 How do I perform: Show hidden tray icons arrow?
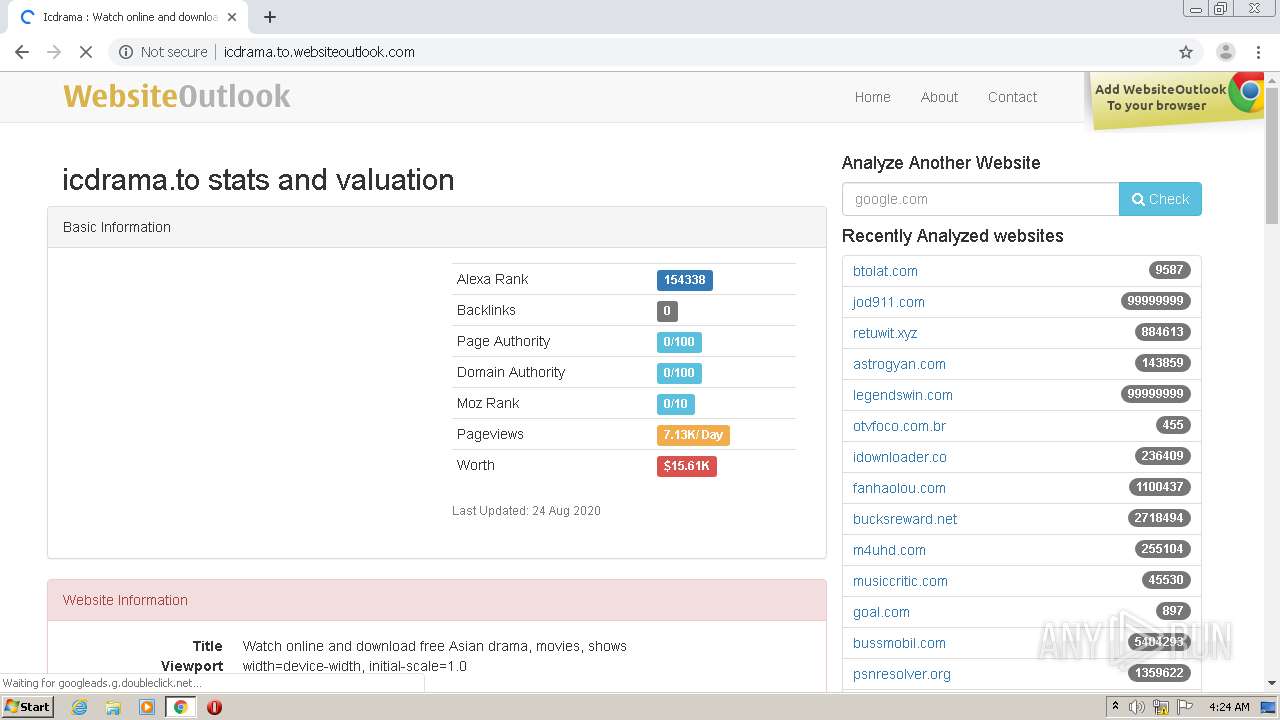click(x=1115, y=707)
